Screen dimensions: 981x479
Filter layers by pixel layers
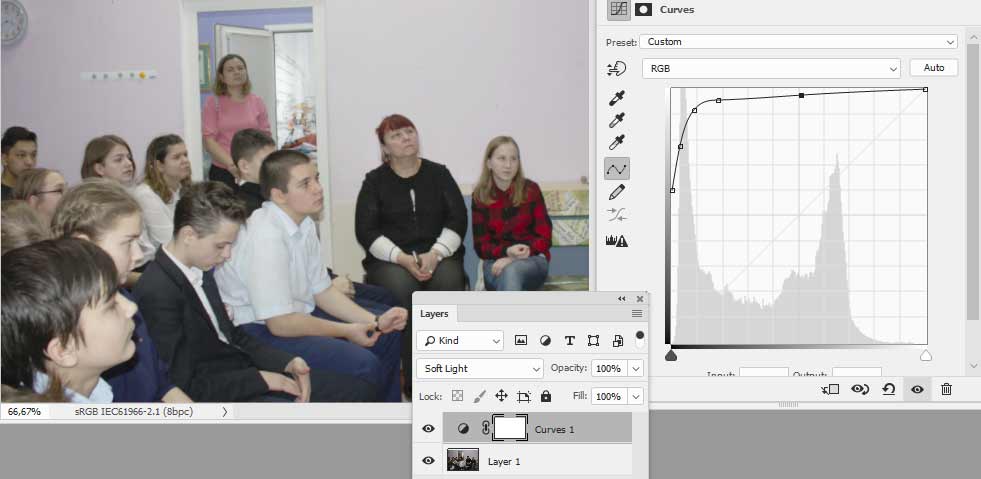521,340
